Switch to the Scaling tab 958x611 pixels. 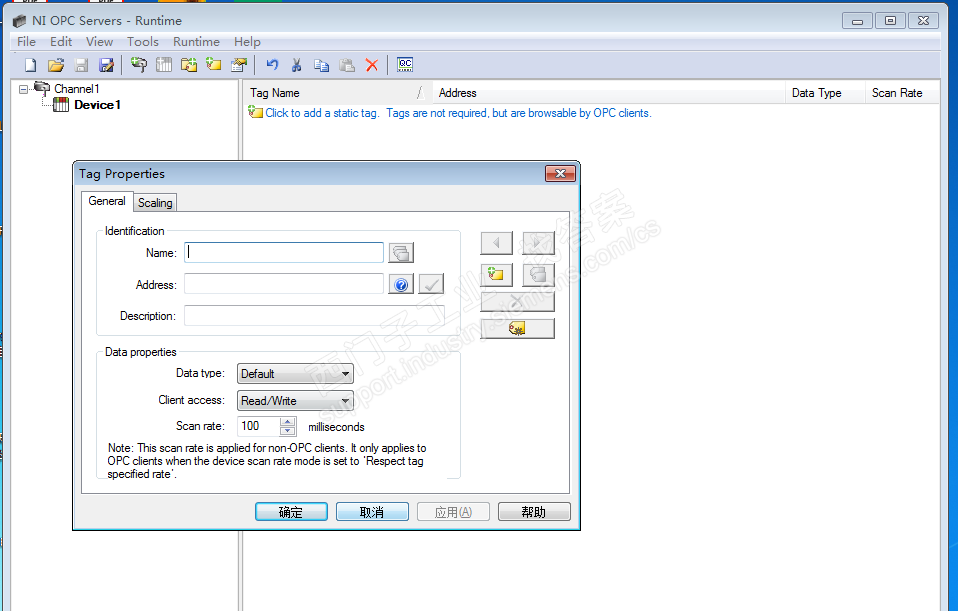[155, 203]
